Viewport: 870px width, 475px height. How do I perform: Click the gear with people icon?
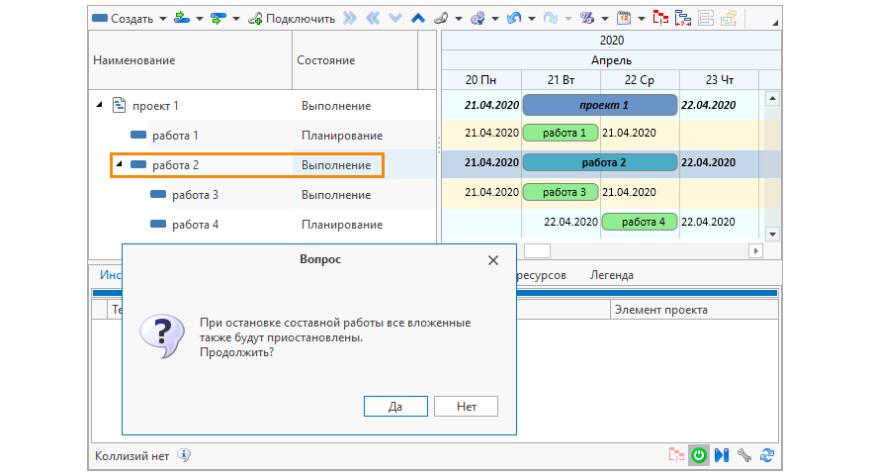tap(478, 18)
